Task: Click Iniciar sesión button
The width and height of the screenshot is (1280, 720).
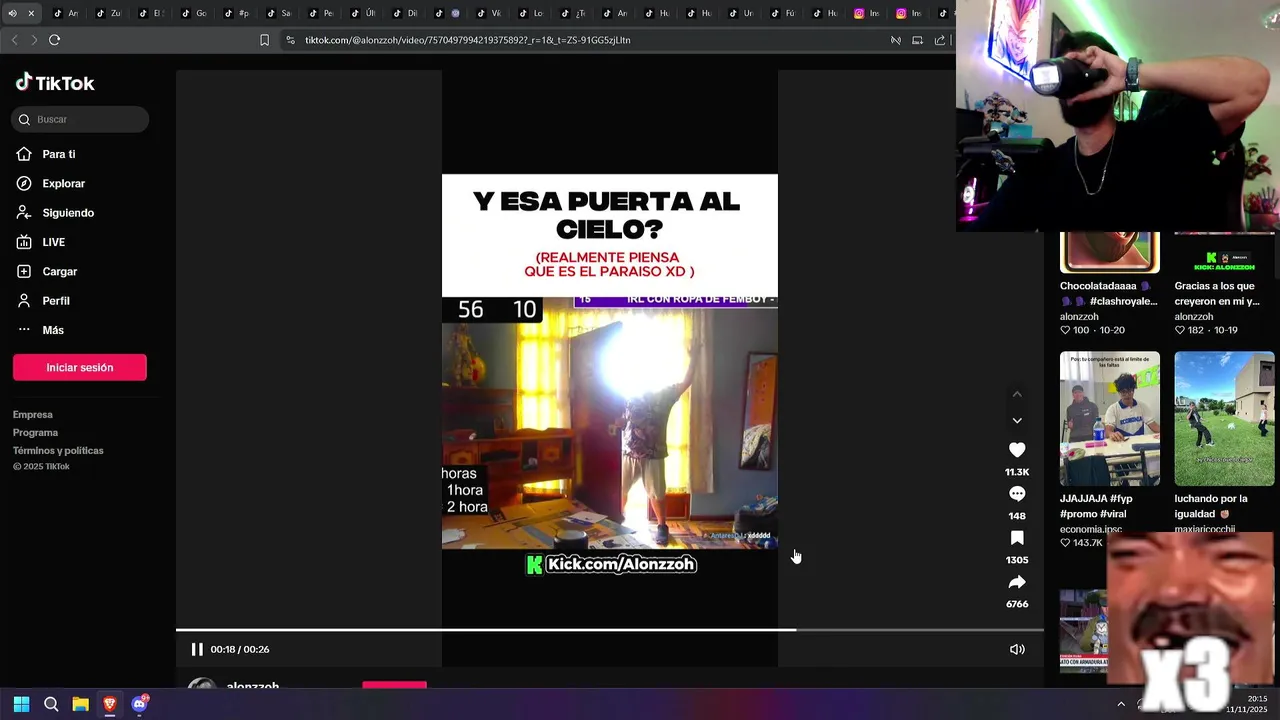Action: tap(80, 367)
